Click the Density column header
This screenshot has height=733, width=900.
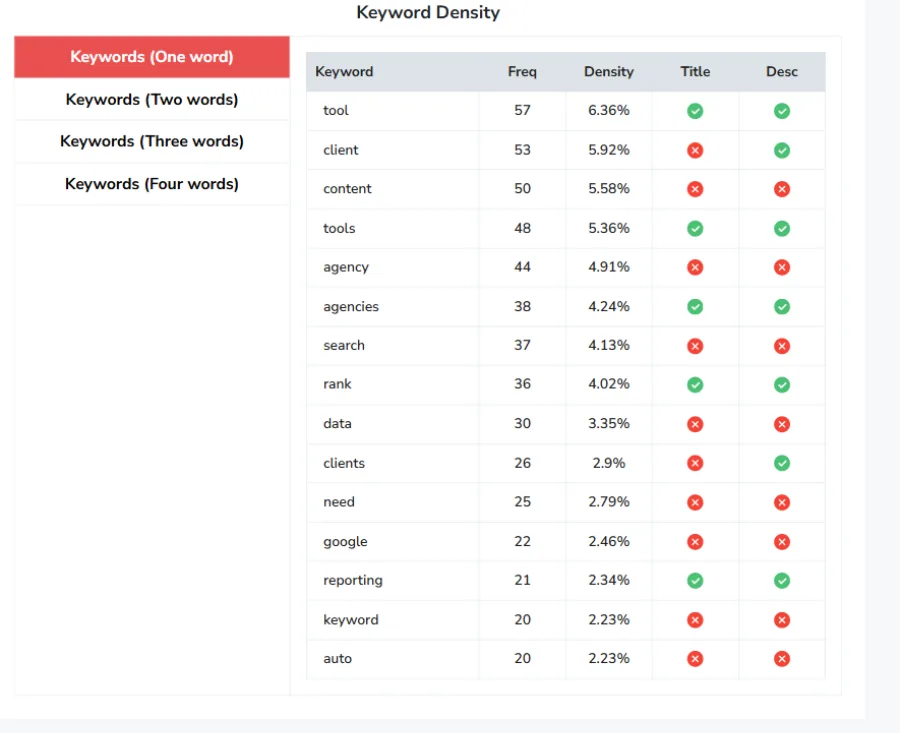pyautogui.click(x=609, y=72)
